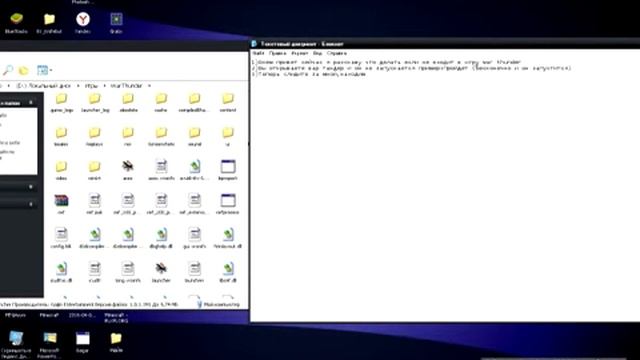Click Notepad title bar document icon
This screenshot has height=360, width=640.
(254, 44)
